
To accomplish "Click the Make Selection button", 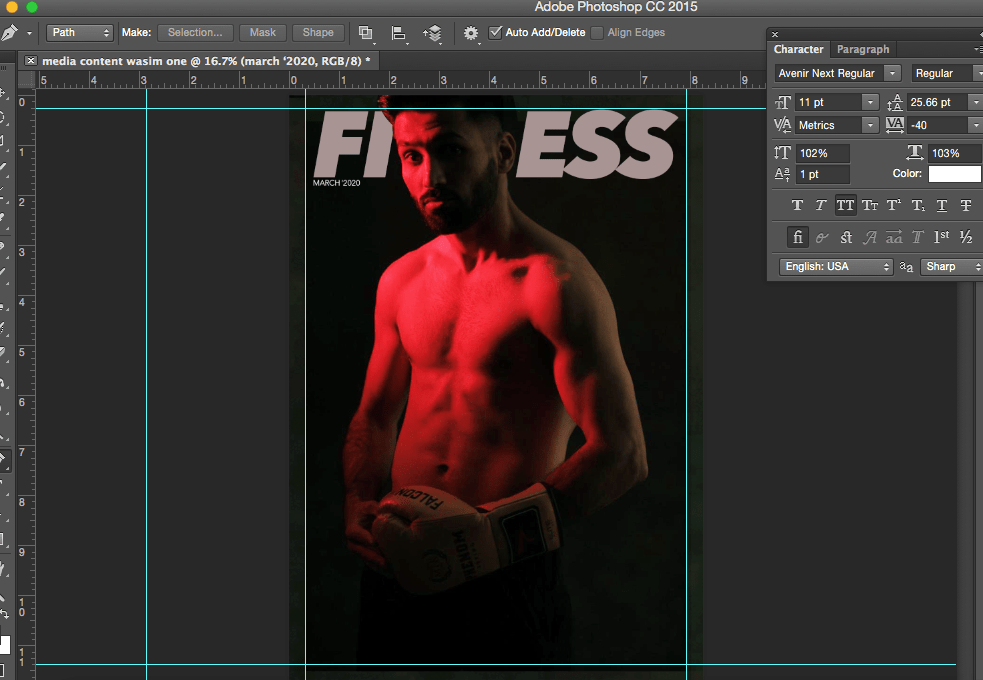I will click(195, 33).
